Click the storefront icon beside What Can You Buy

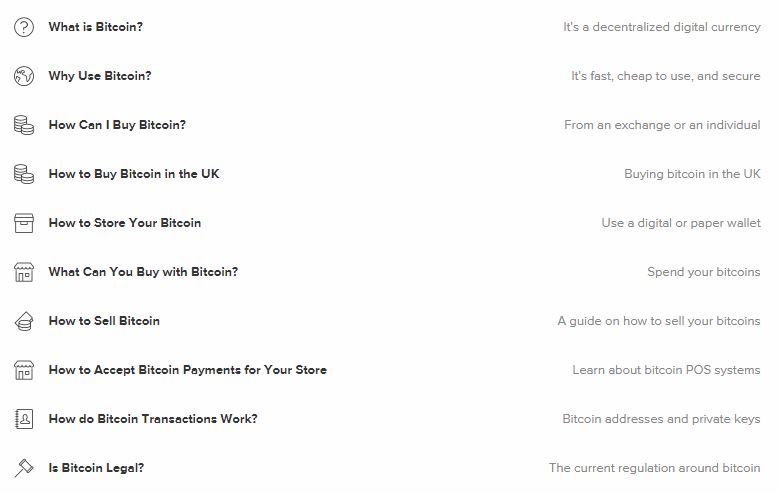pyautogui.click(x=24, y=272)
